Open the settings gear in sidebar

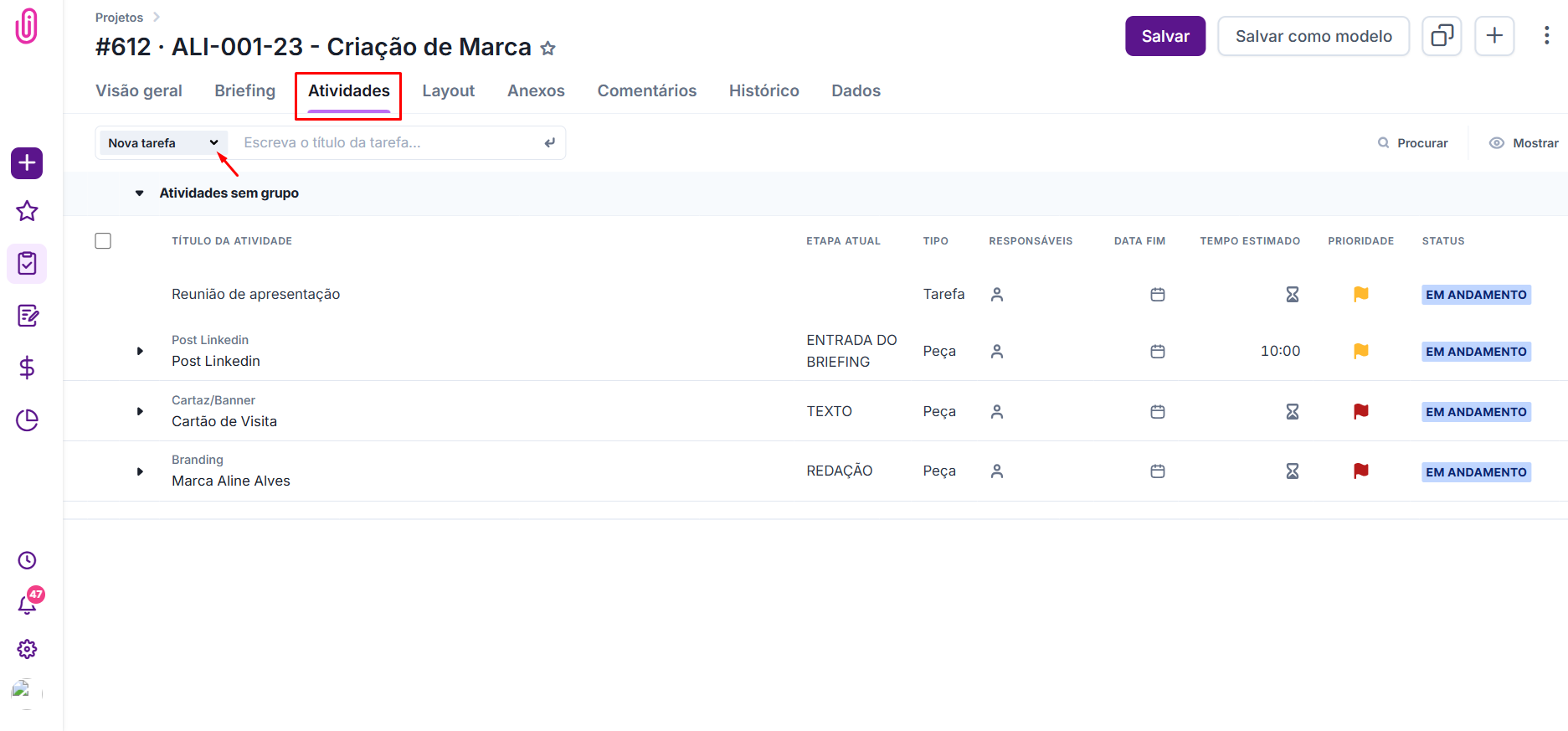click(28, 649)
